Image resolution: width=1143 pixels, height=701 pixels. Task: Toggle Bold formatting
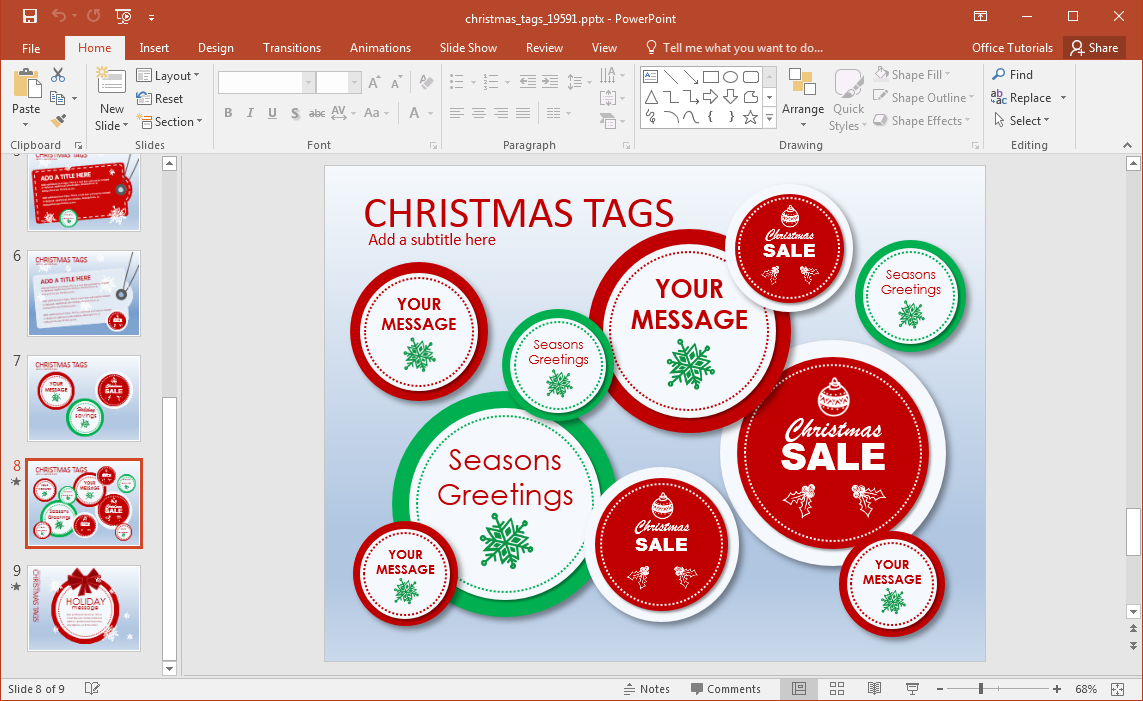pos(228,113)
